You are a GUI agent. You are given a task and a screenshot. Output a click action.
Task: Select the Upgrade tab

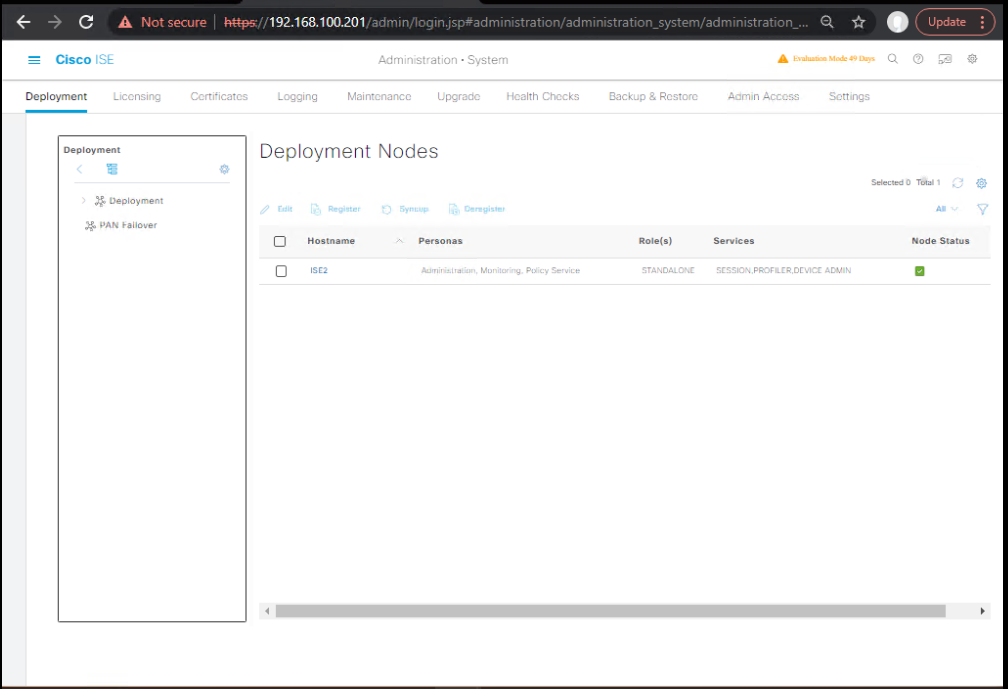pos(459,96)
